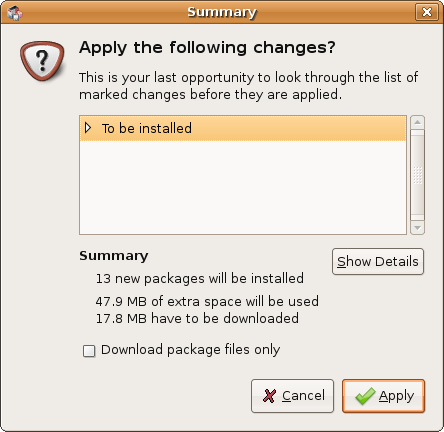Select the 'To be installed' row
444x432 pixels.
243,128
